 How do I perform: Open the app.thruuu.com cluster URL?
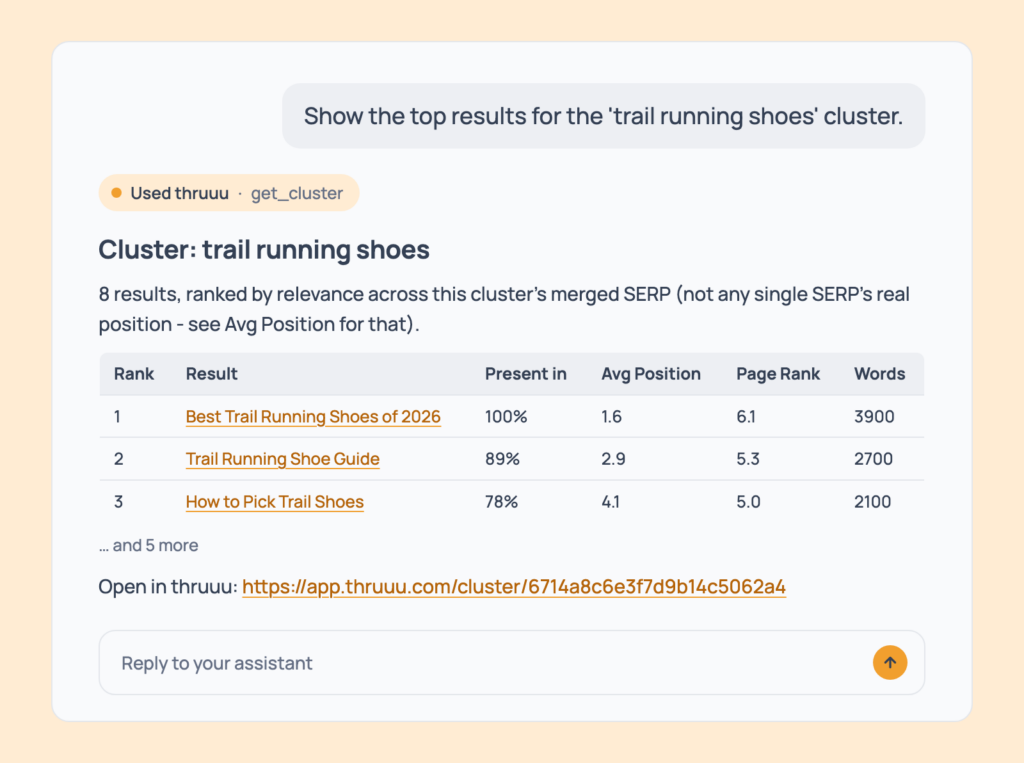click(x=514, y=587)
